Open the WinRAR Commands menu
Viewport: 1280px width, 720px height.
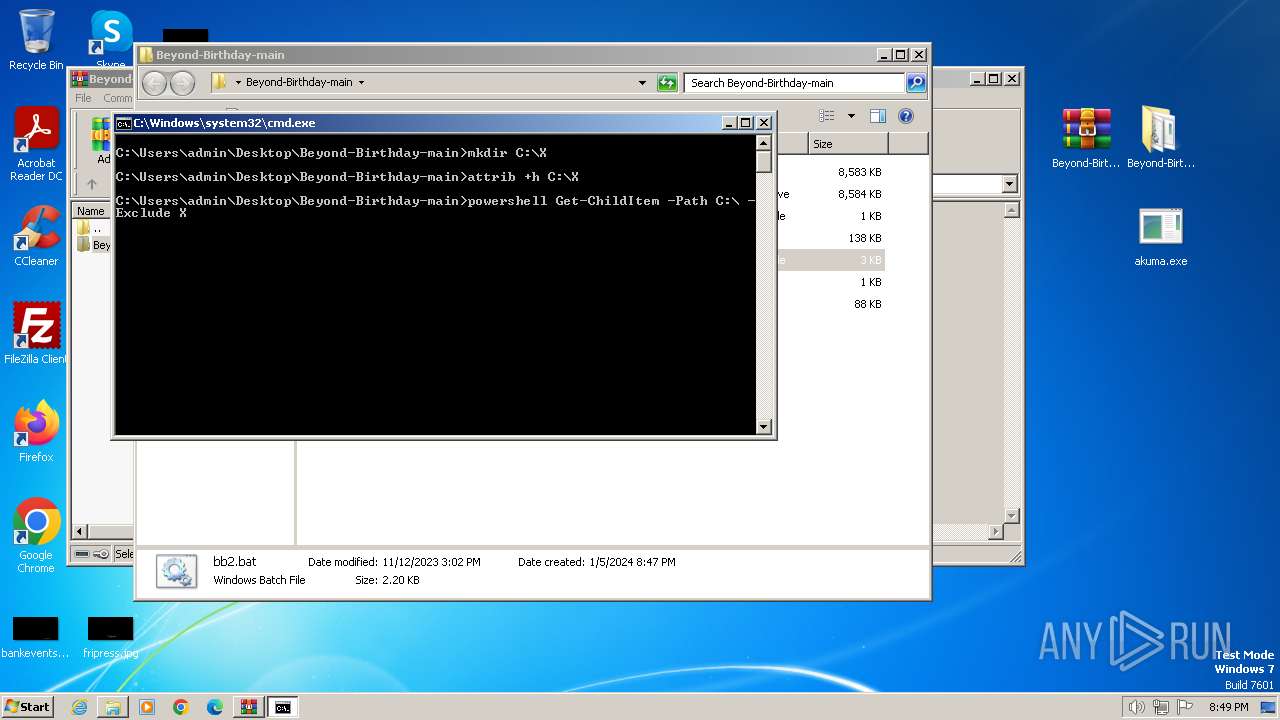(x=118, y=98)
